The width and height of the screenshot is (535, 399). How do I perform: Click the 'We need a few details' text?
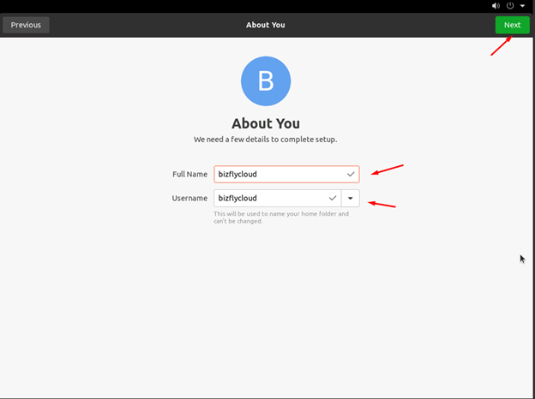coord(265,140)
